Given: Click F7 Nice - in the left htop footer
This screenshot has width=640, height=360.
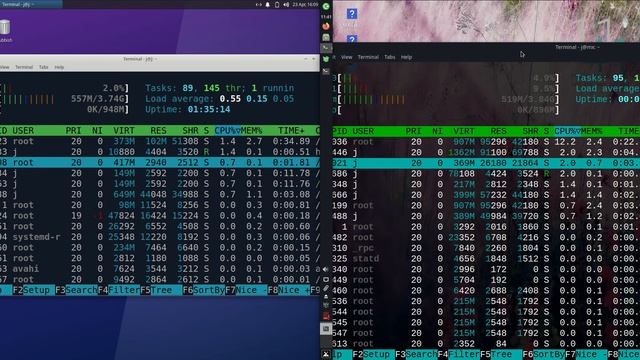Looking at the screenshot, I should 246,290.
